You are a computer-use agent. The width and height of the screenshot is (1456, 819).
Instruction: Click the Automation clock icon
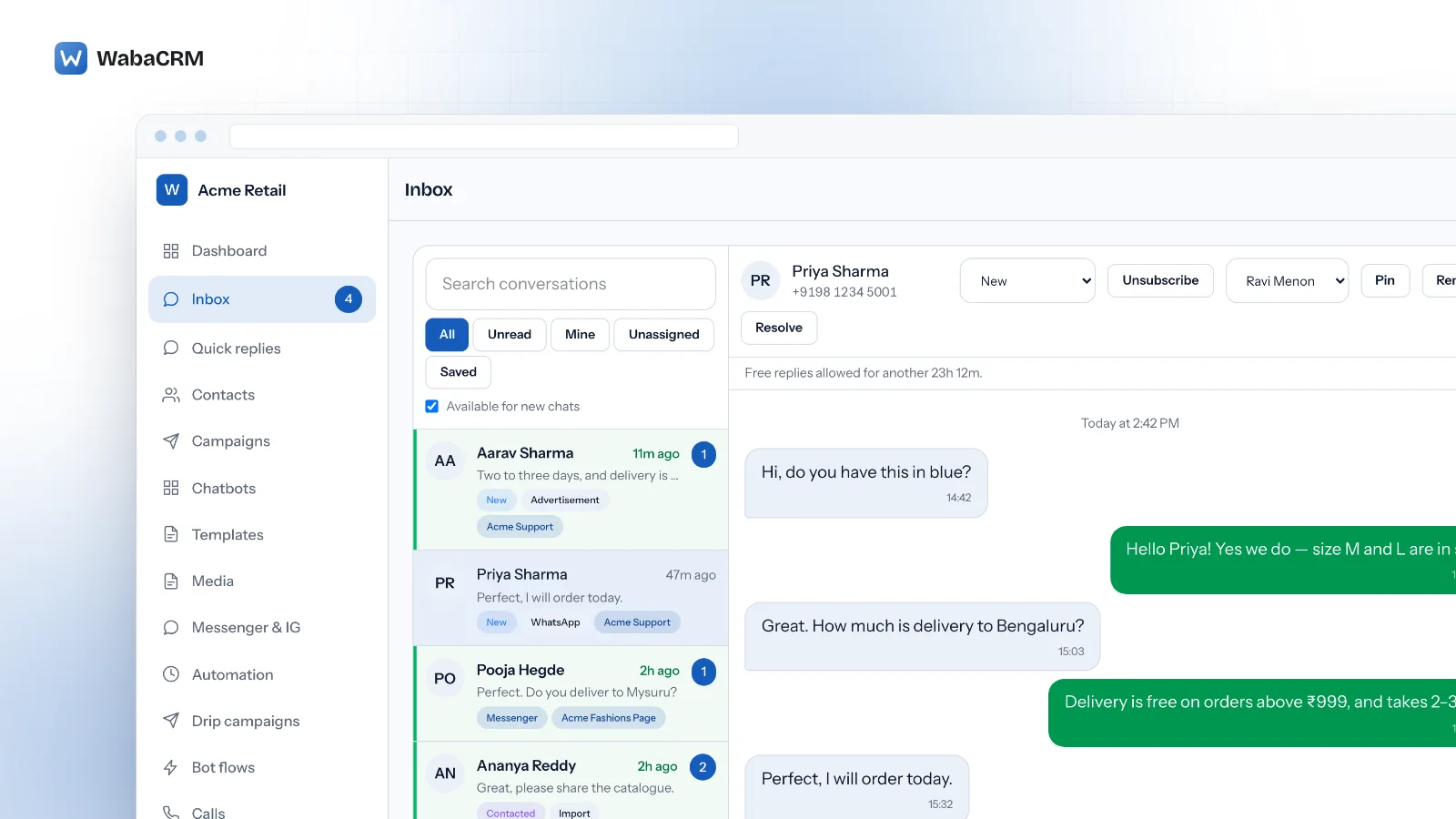[x=171, y=675]
